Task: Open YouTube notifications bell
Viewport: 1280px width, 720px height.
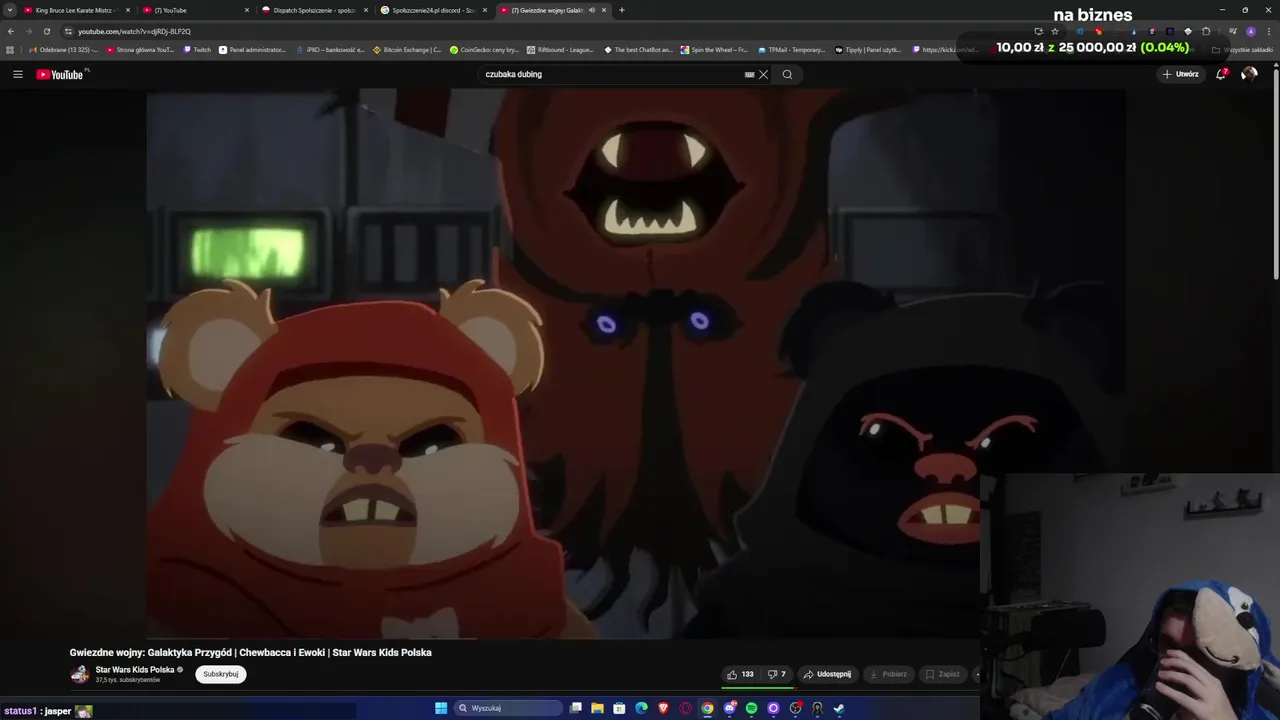Action: 1221,74
